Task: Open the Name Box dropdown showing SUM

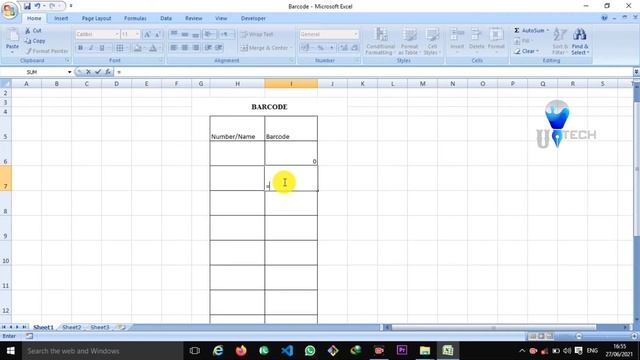Action: [69, 72]
